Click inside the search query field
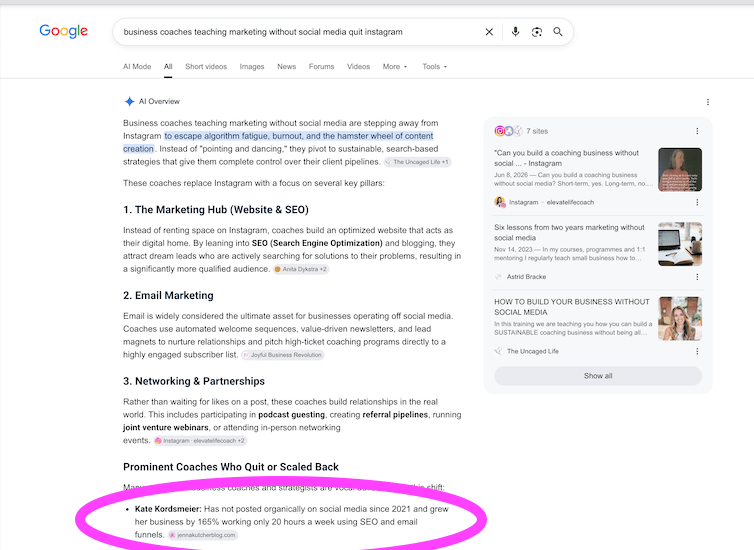Screen dimensions: 754x550 click(x=298, y=32)
